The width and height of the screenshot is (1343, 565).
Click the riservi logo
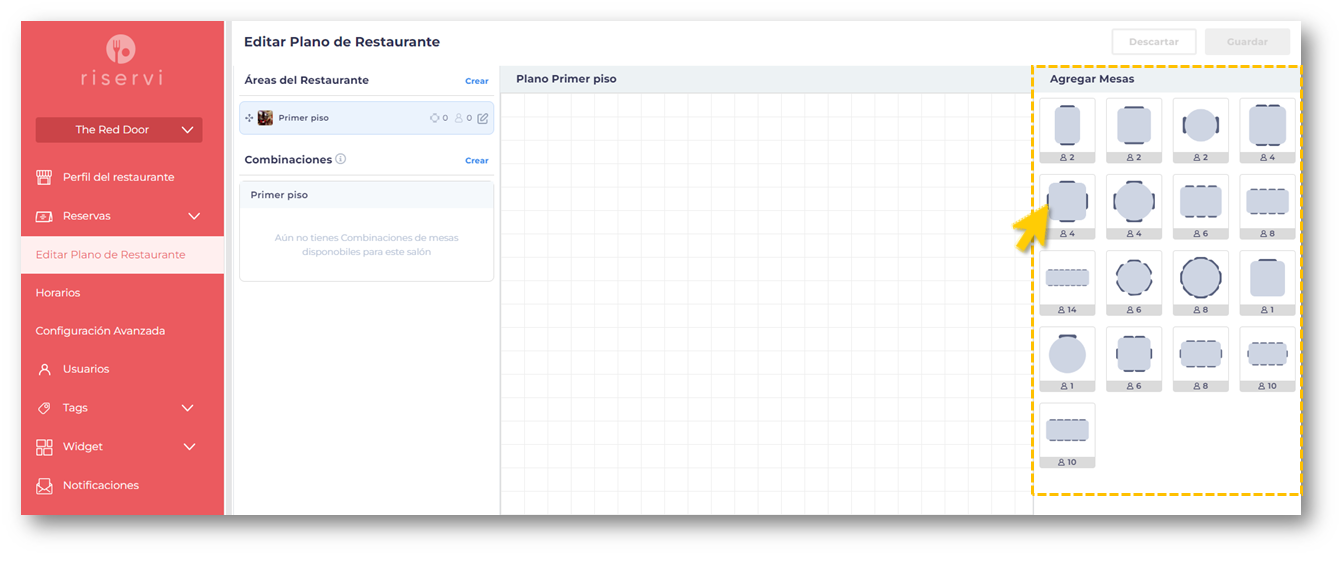[x=121, y=61]
